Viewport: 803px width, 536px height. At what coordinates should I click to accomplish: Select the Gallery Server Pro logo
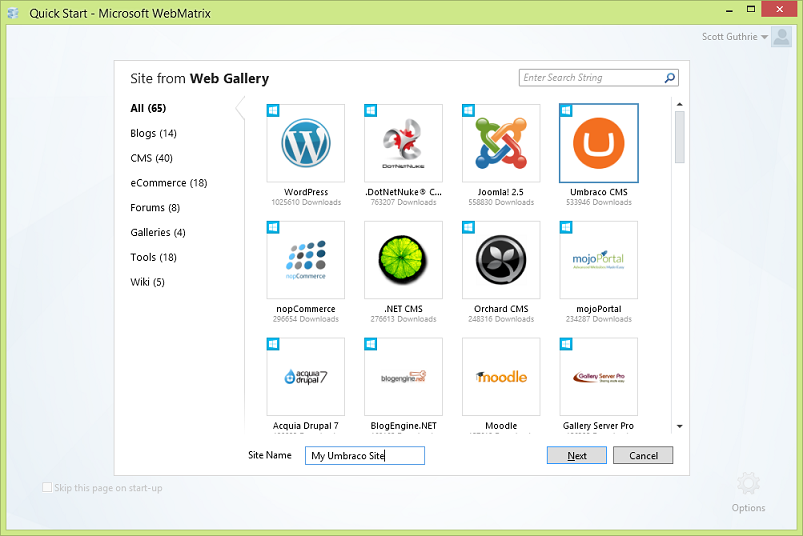[599, 377]
